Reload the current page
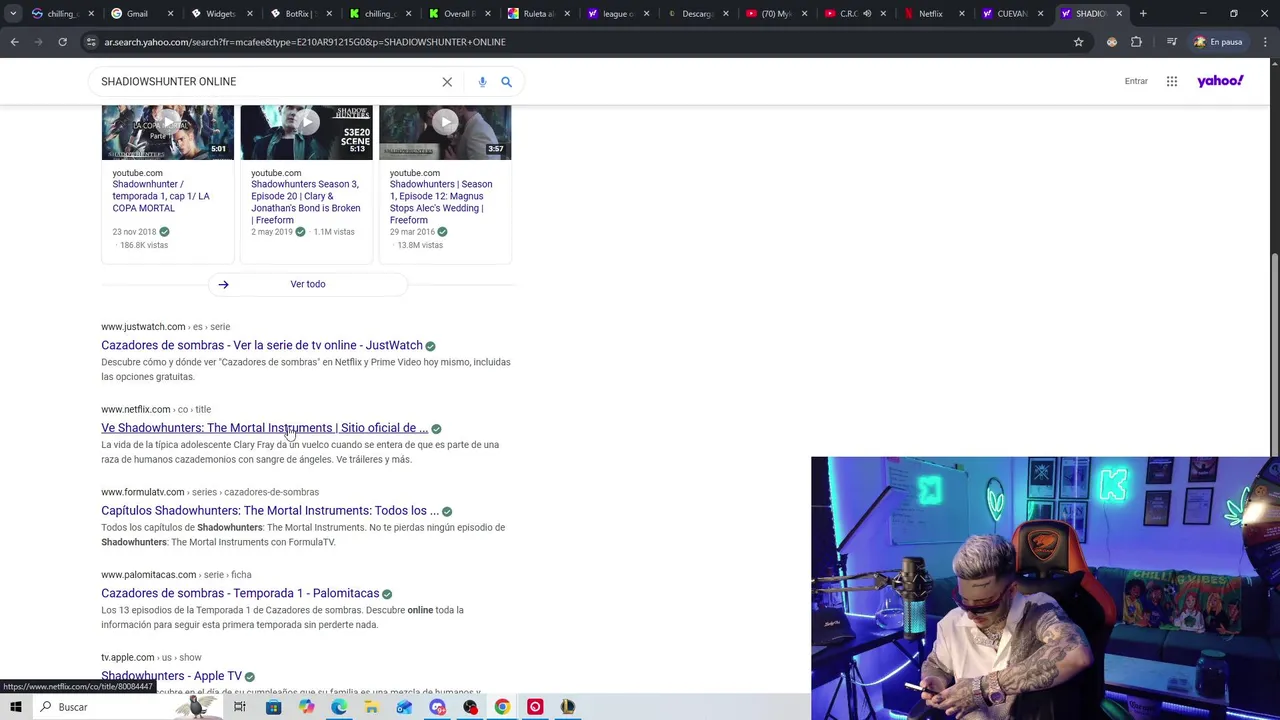Screen dimensions: 1280x720 [x=62, y=42]
